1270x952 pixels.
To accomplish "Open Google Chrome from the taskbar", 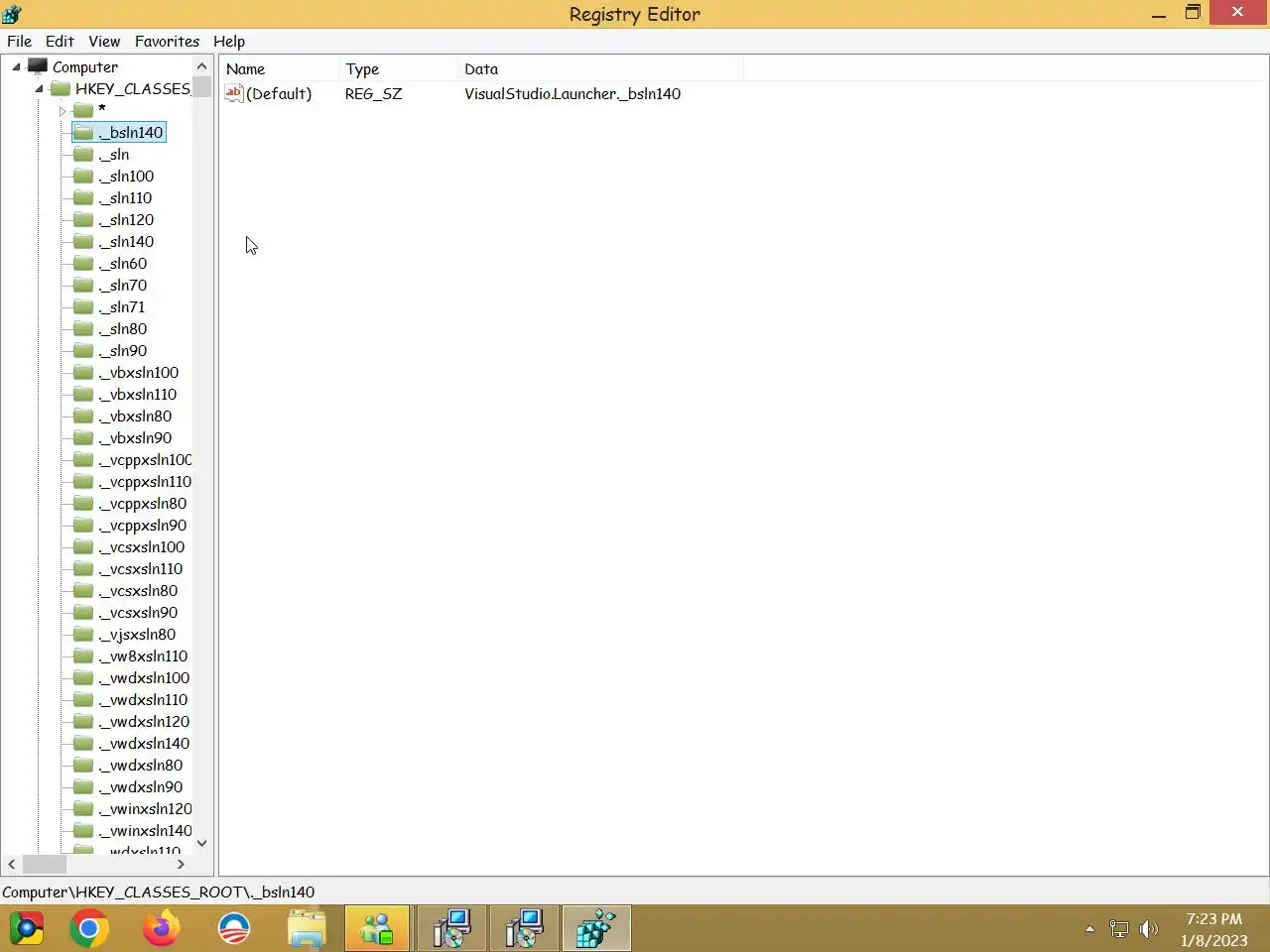I will (89, 929).
